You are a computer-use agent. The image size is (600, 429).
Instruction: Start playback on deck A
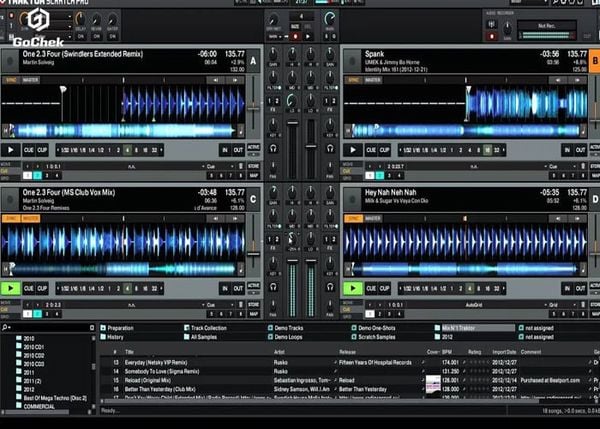[x=11, y=150]
